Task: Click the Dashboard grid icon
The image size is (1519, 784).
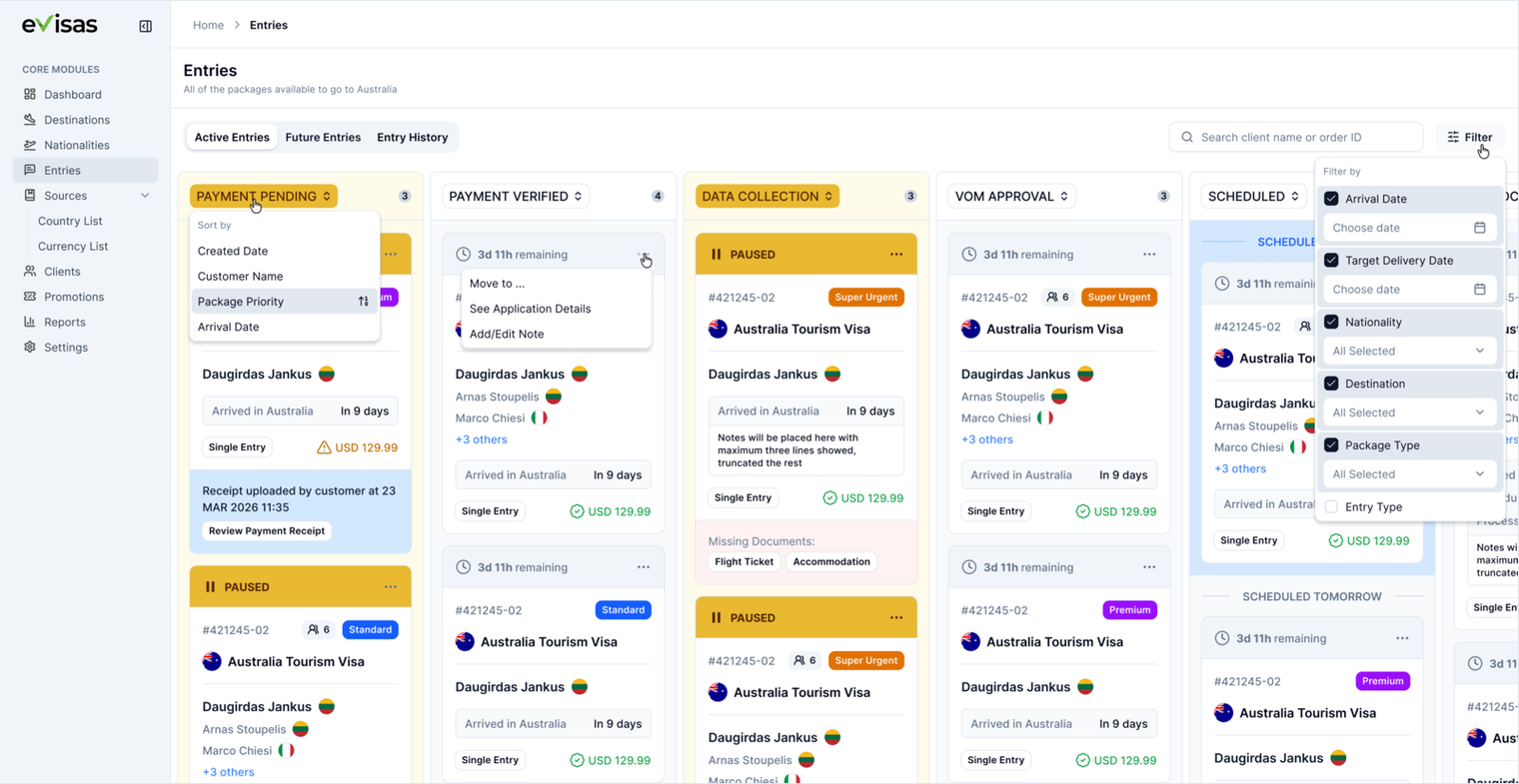Action: tap(30, 94)
